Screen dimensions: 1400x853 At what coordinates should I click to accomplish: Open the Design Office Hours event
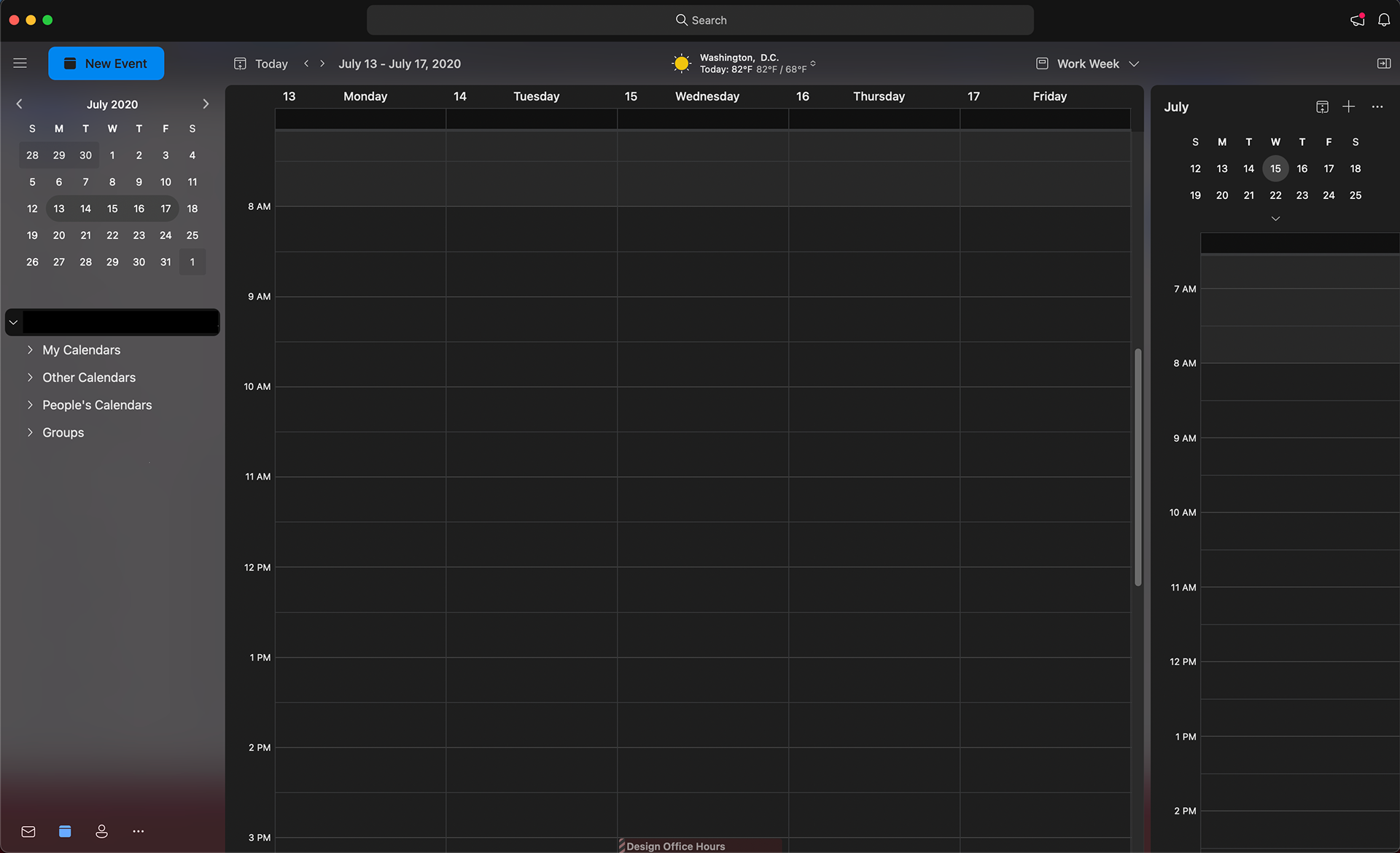tap(676, 846)
